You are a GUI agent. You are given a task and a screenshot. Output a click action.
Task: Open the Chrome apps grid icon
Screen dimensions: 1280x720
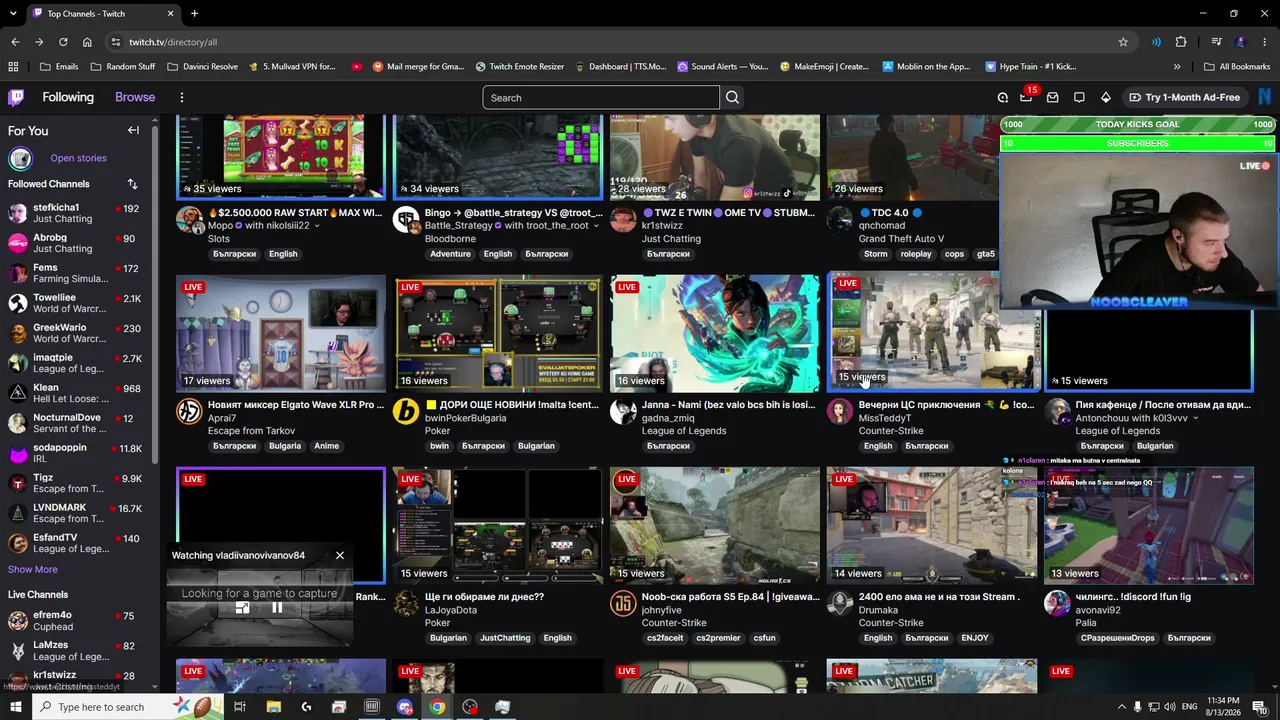tap(13, 67)
